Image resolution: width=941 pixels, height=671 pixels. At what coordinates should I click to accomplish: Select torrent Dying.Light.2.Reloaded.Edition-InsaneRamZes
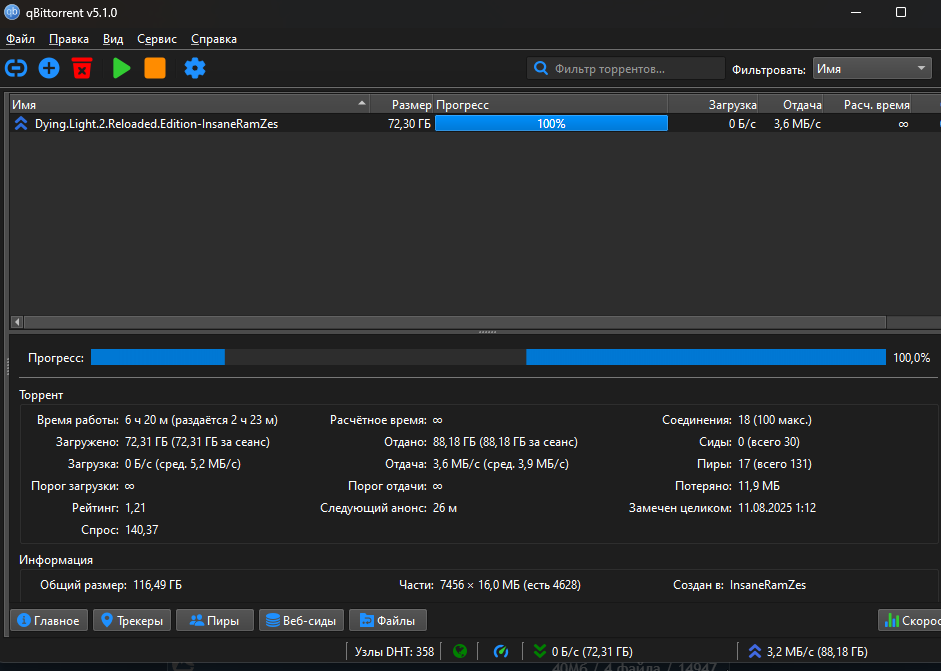156,124
